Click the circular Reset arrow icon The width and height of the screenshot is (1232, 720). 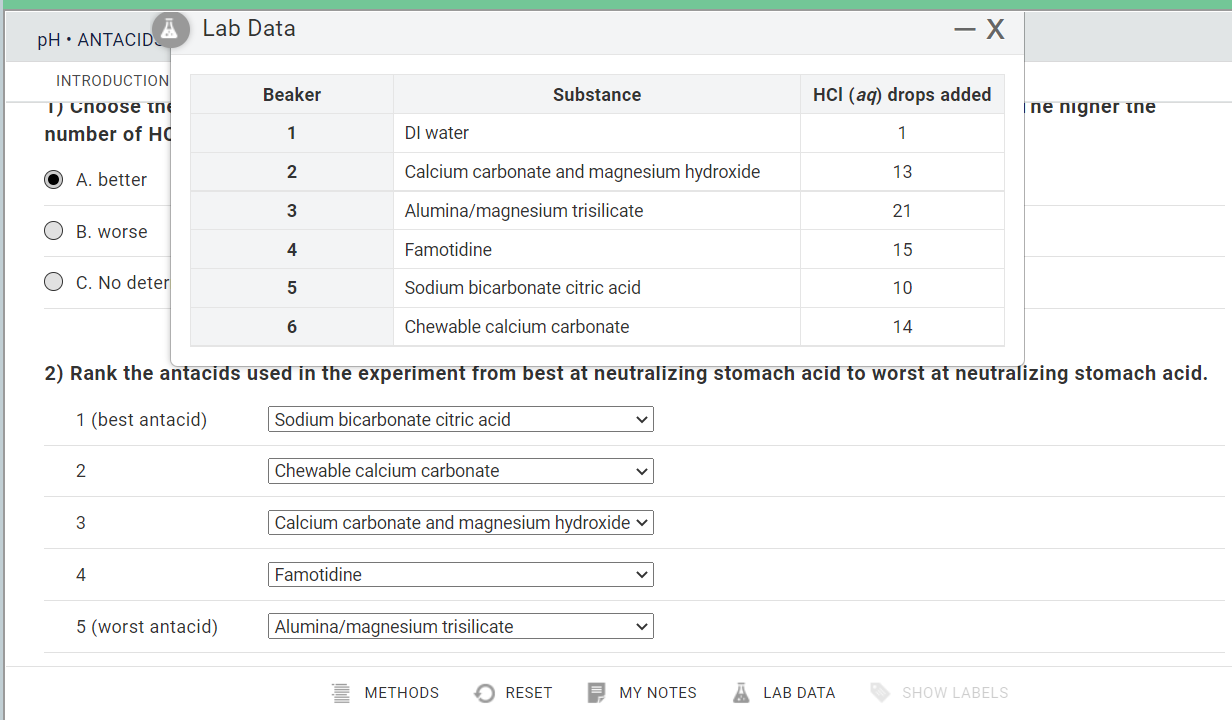point(484,692)
